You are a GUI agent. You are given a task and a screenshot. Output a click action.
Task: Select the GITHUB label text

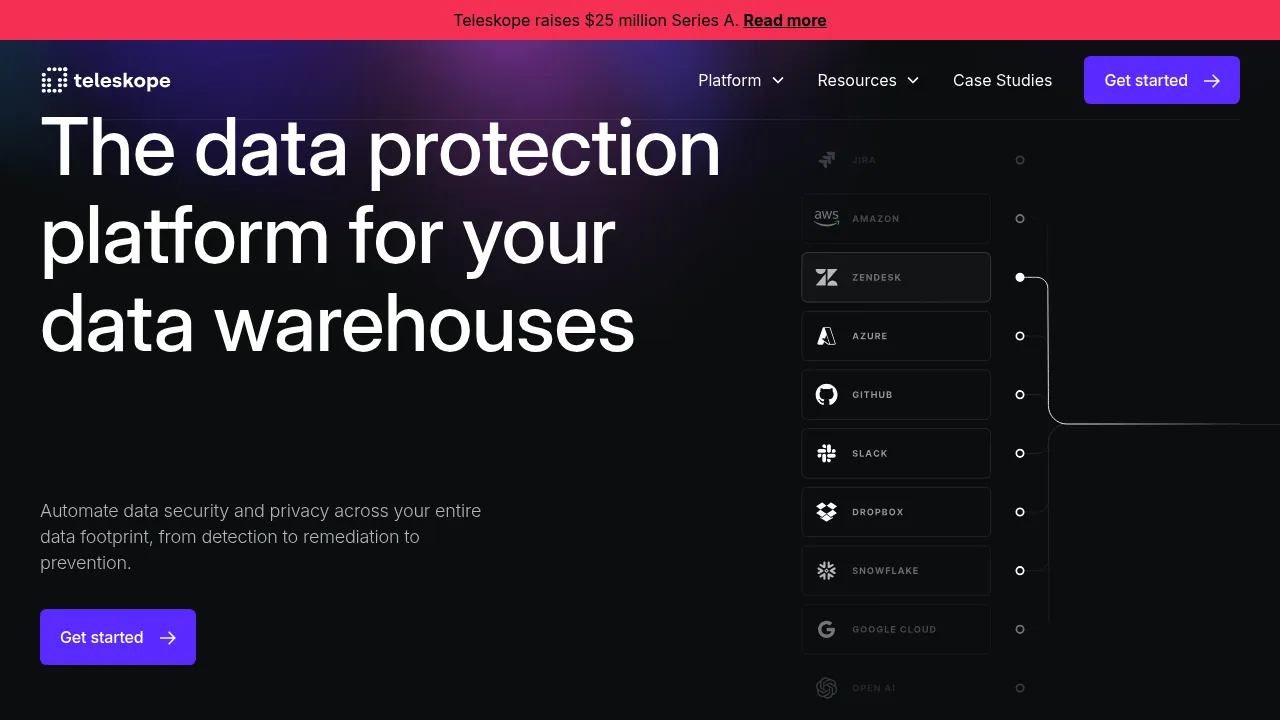872,395
